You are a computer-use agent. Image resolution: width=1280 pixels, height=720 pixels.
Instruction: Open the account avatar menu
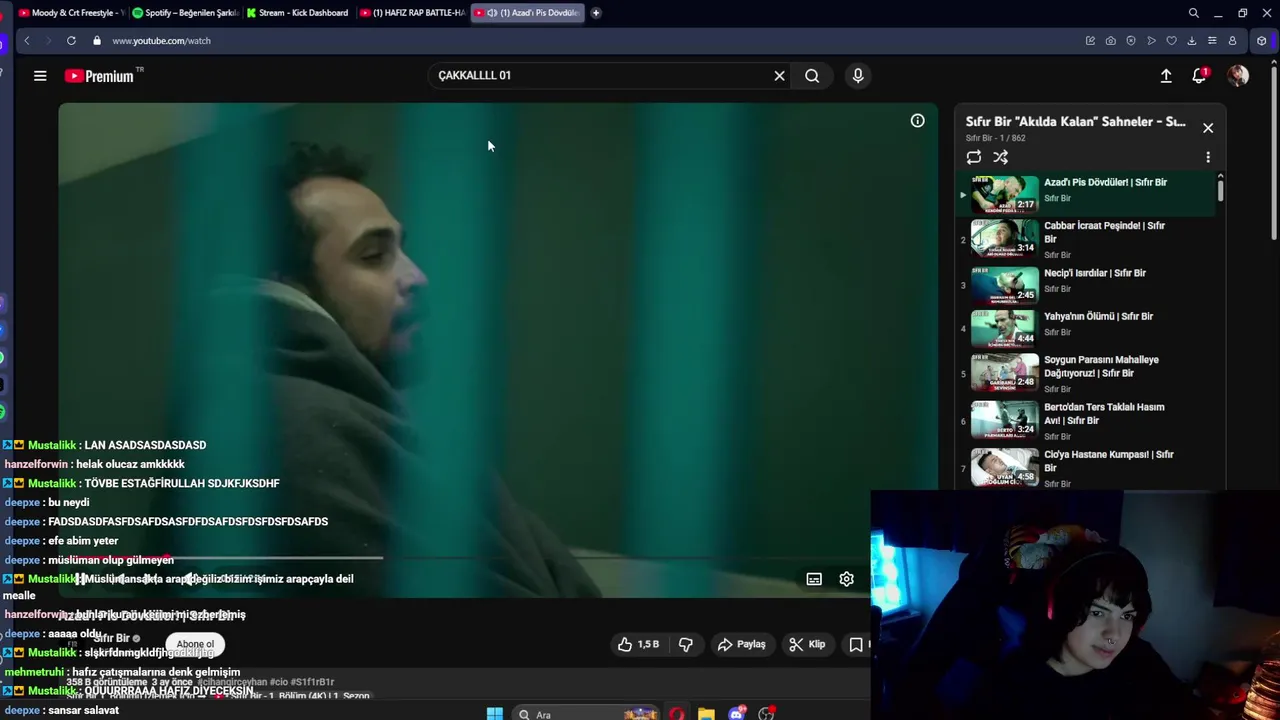click(1238, 76)
